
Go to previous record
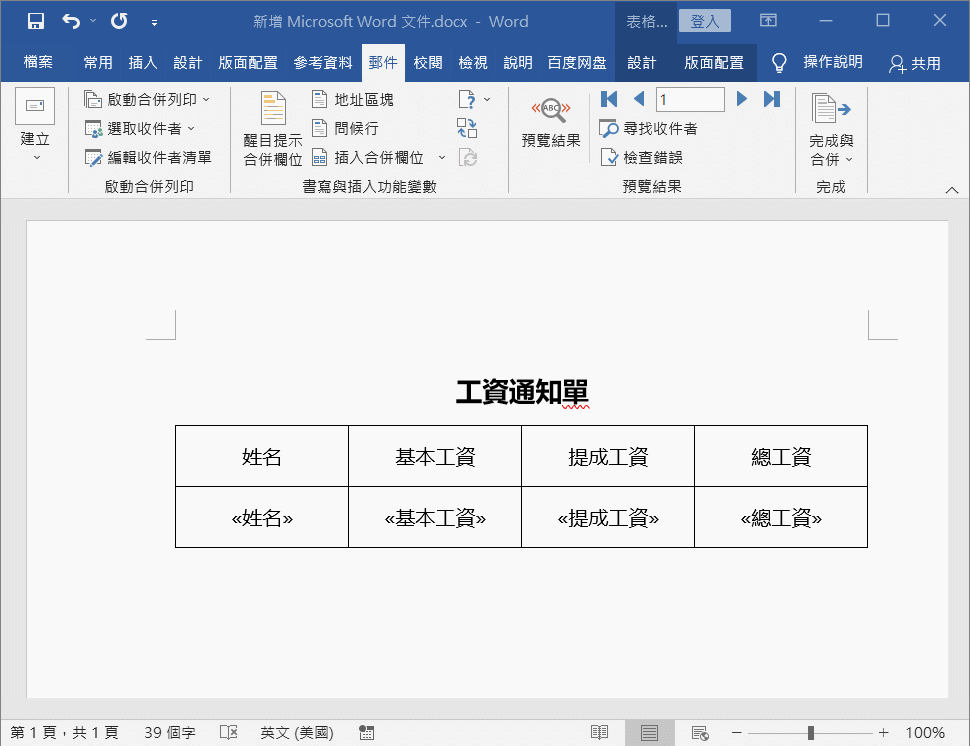pyautogui.click(x=640, y=99)
